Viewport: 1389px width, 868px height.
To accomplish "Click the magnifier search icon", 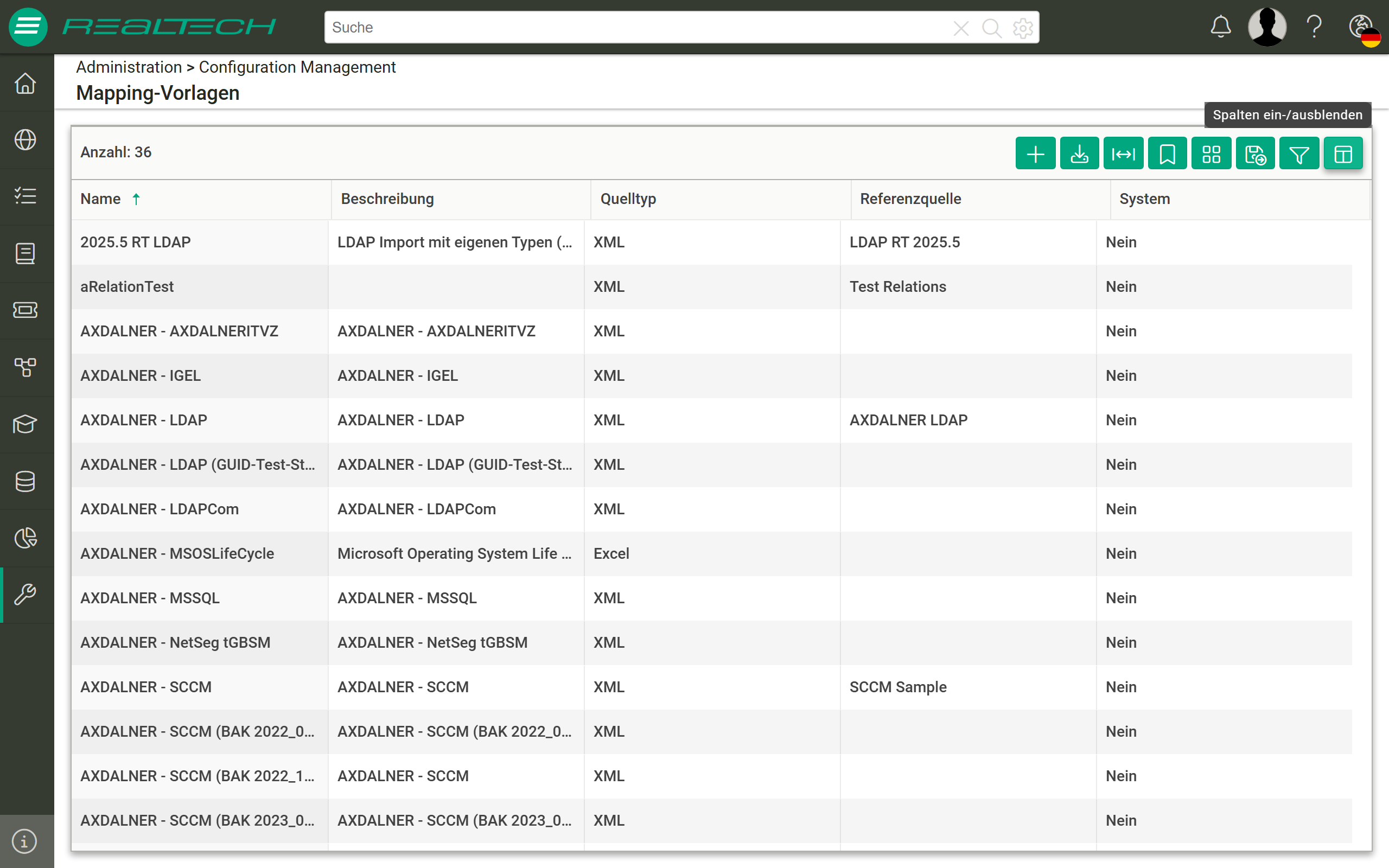I will coord(991,28).
